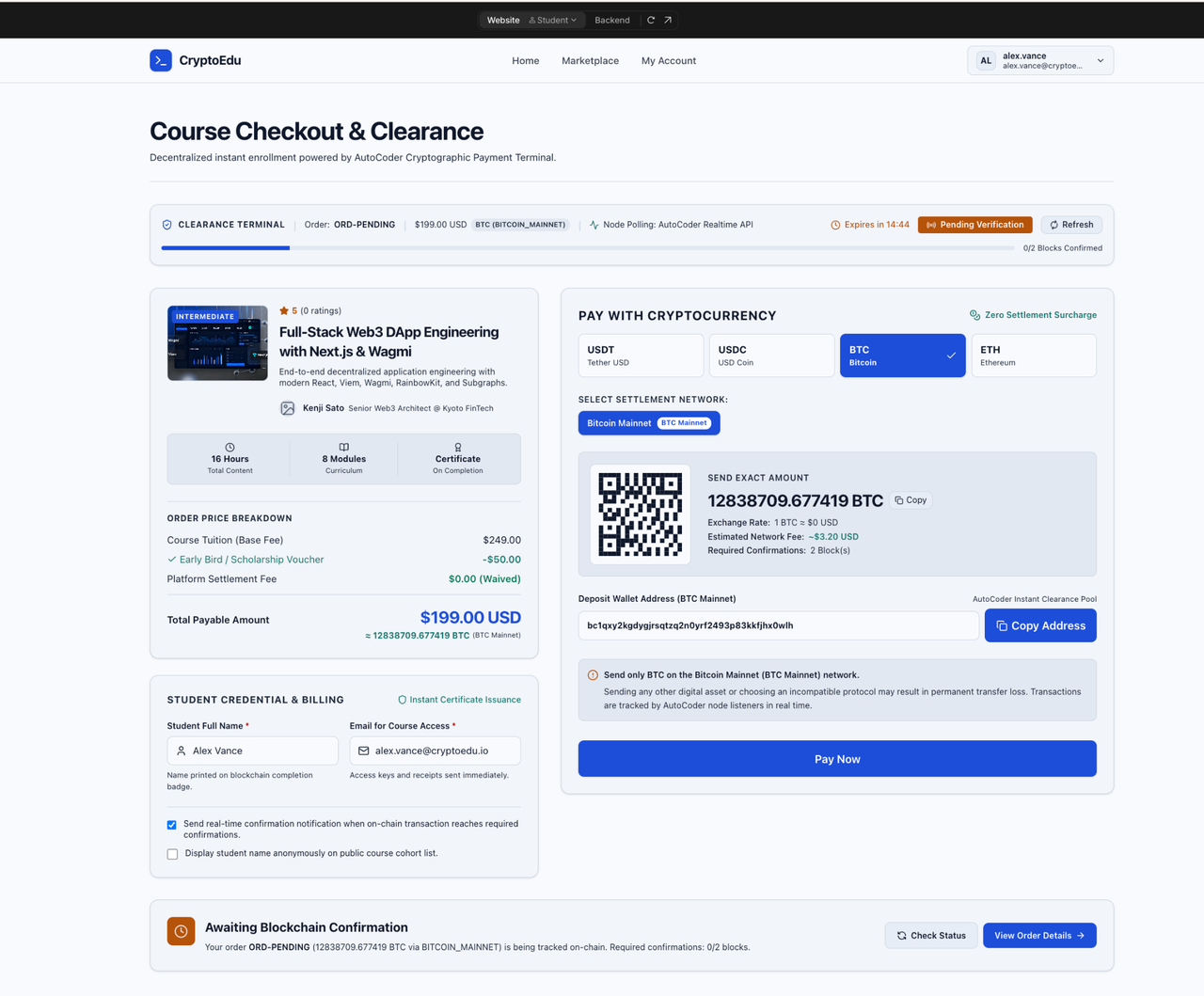The image size is (1204, 996).
Task: Select Bitcoin Mainnet settlement network
Action: click(x=649, y=423)
